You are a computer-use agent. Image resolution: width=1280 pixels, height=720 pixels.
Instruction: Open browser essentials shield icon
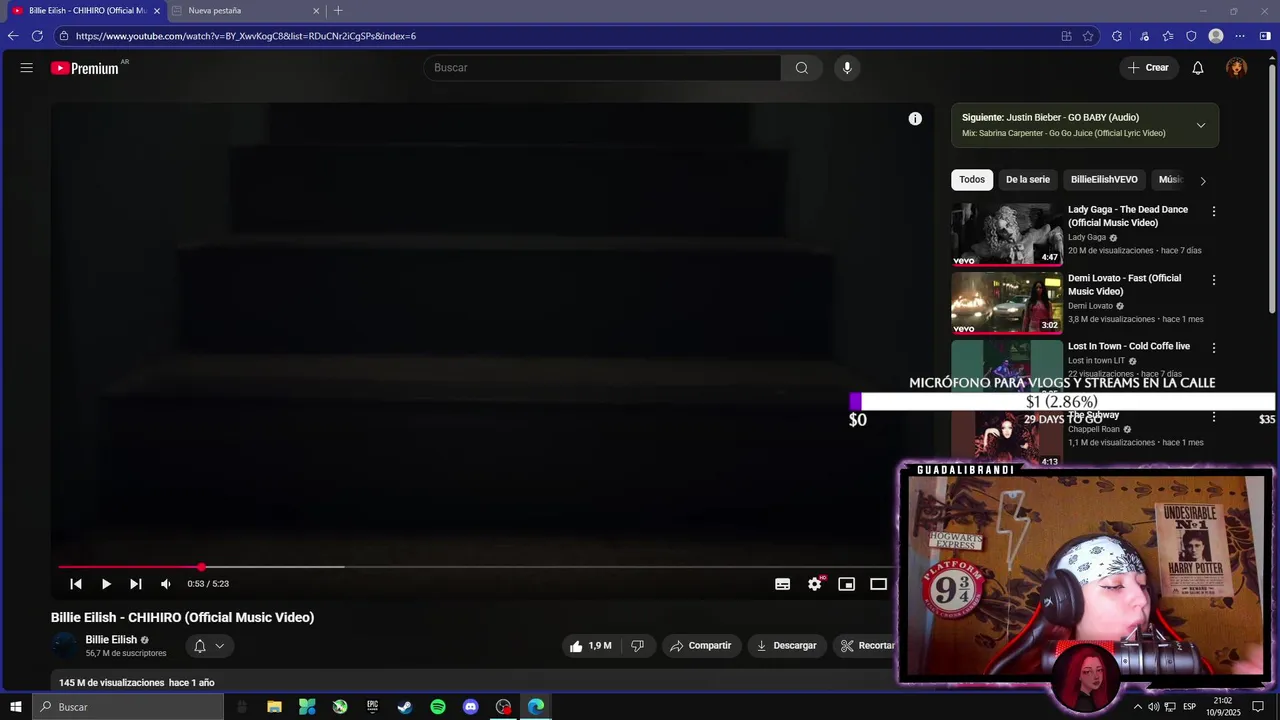click(1191, 36)
